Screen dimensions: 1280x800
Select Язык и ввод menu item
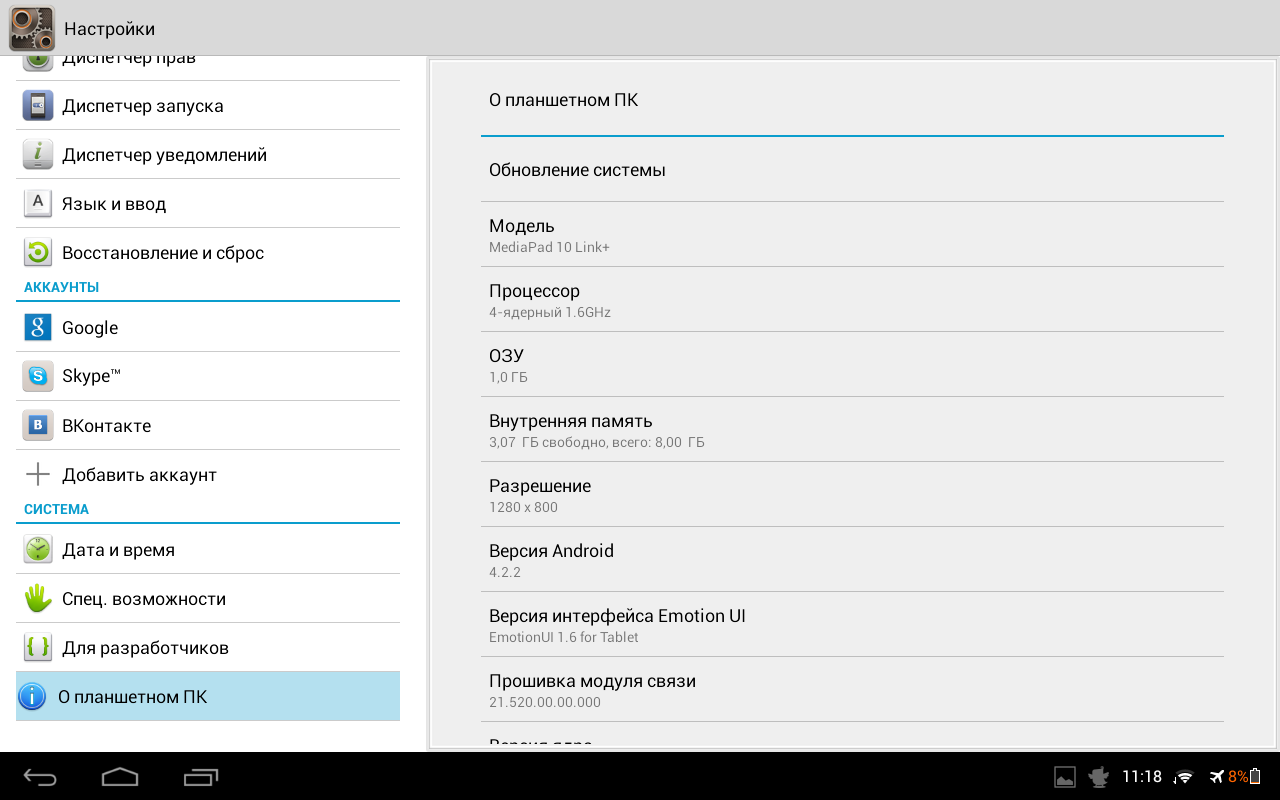click(x=208, y=203)
